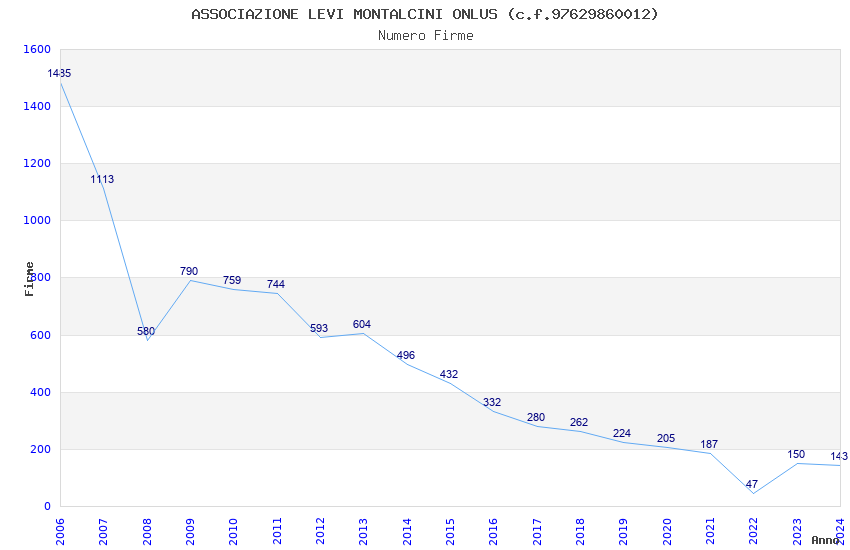Viewport: 850px width, 550px height.
Task: Click the 2016 year label
Action: coord(493,531)
